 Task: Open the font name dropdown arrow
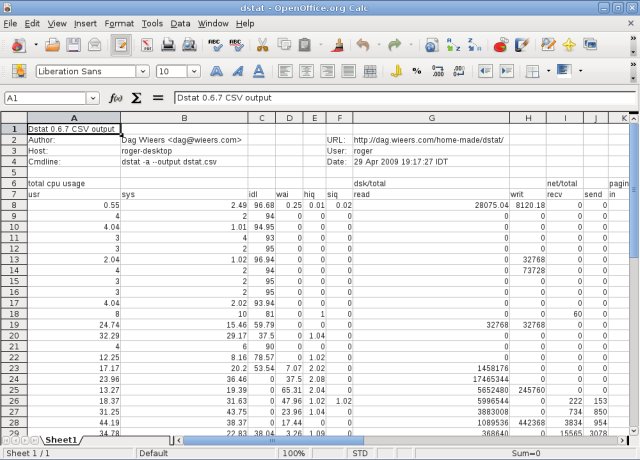point(142,71)
